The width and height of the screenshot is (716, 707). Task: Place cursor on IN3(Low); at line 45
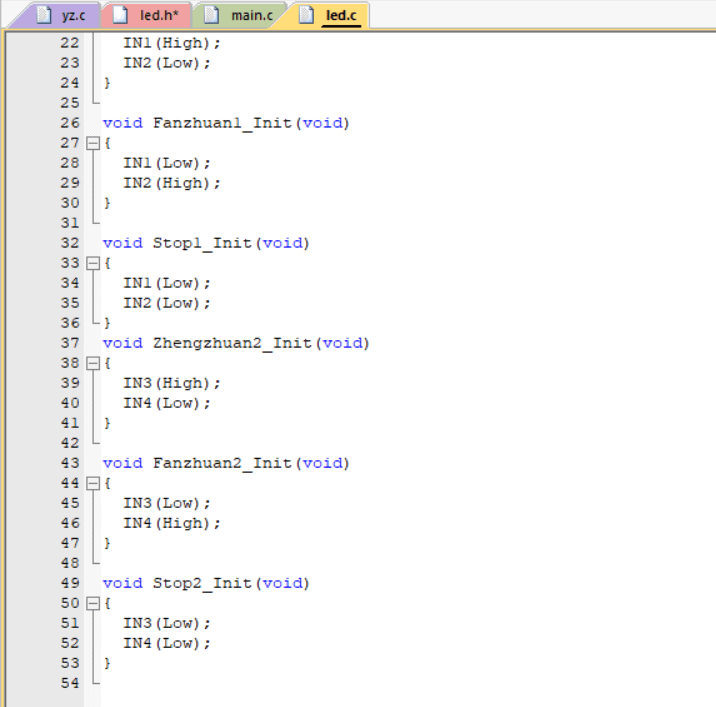click(167, 503)
